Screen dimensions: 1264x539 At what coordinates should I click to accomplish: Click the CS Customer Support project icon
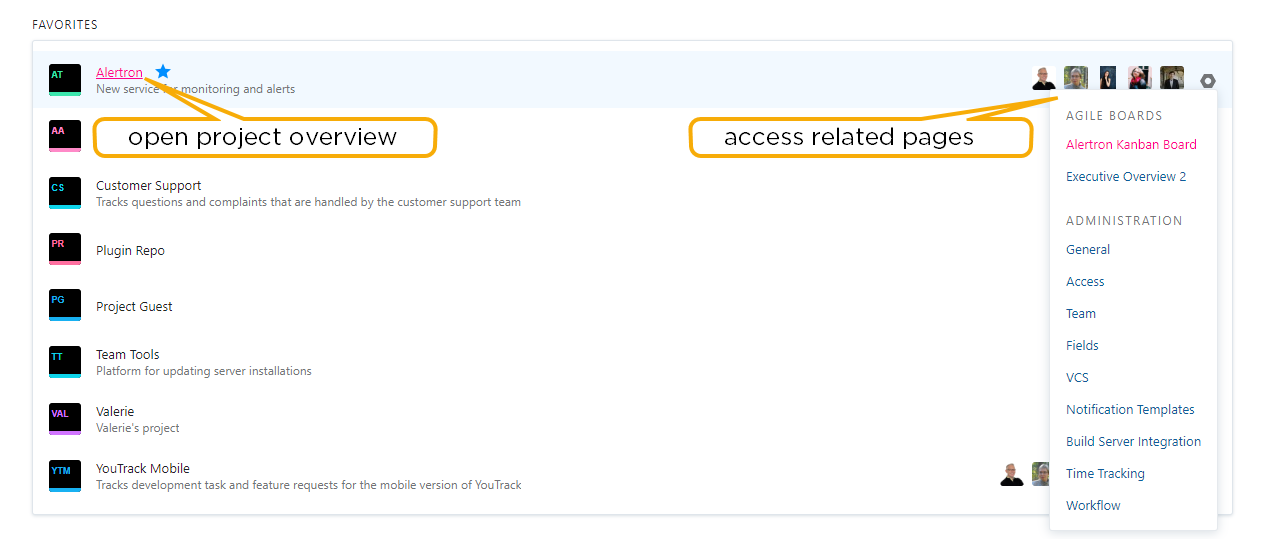pos(65,193)
